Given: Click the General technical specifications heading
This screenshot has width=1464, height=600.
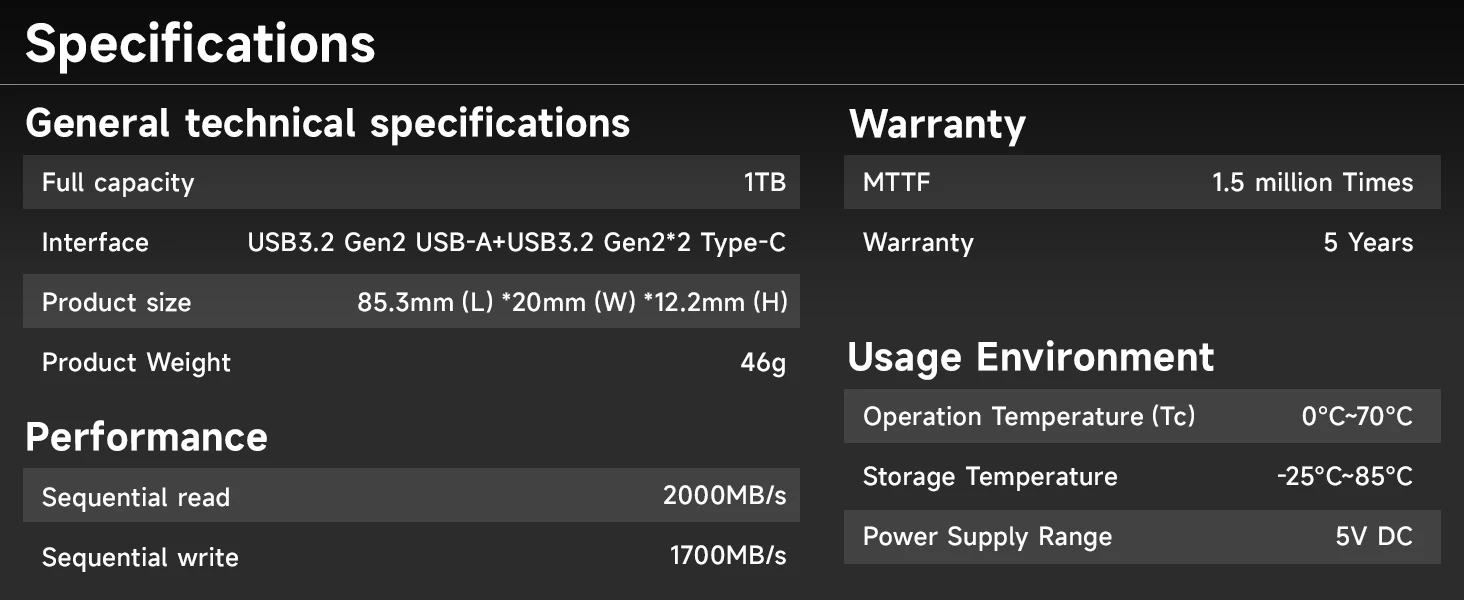Looking at the screenshot, I should coord(328,123).
